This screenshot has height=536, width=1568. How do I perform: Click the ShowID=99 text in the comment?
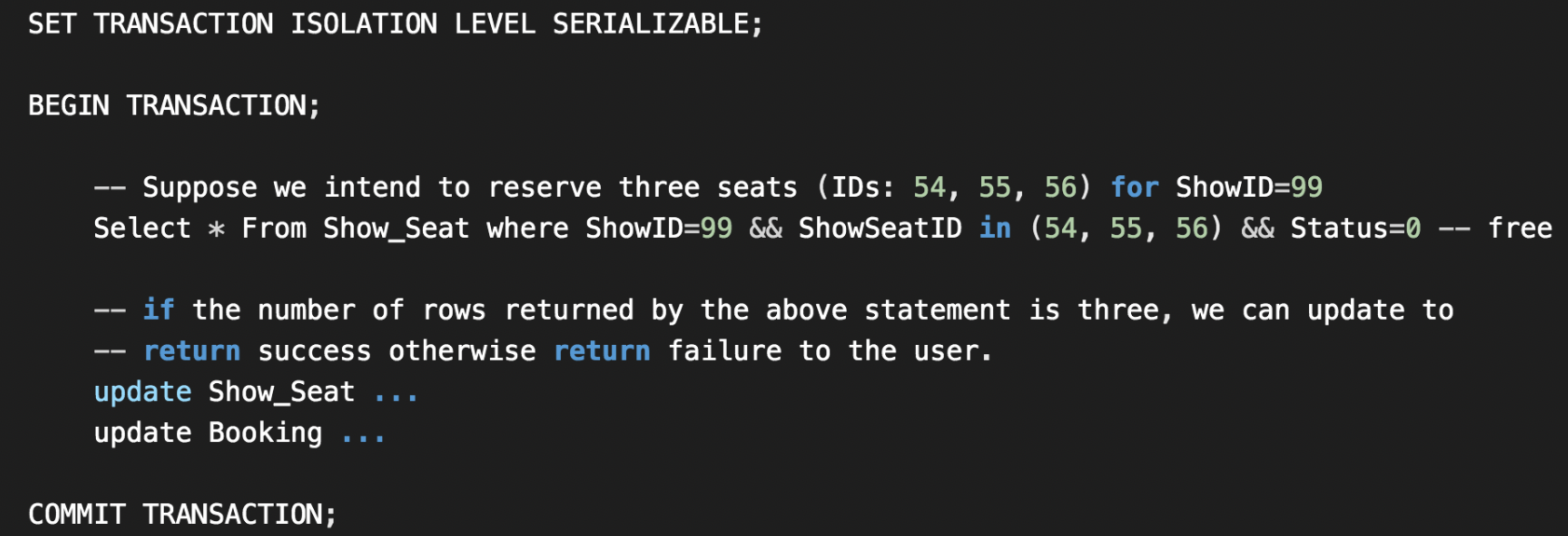(1248, 187)
